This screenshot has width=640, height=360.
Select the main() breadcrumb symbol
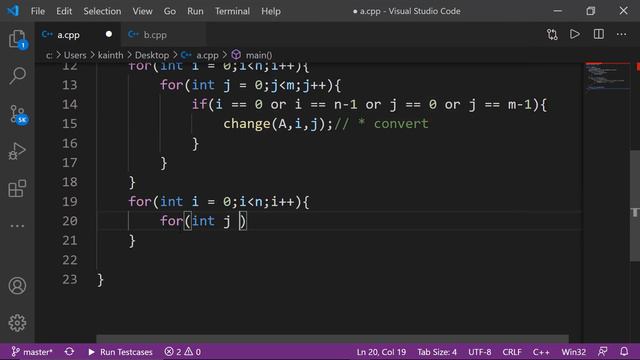point(259,55)
